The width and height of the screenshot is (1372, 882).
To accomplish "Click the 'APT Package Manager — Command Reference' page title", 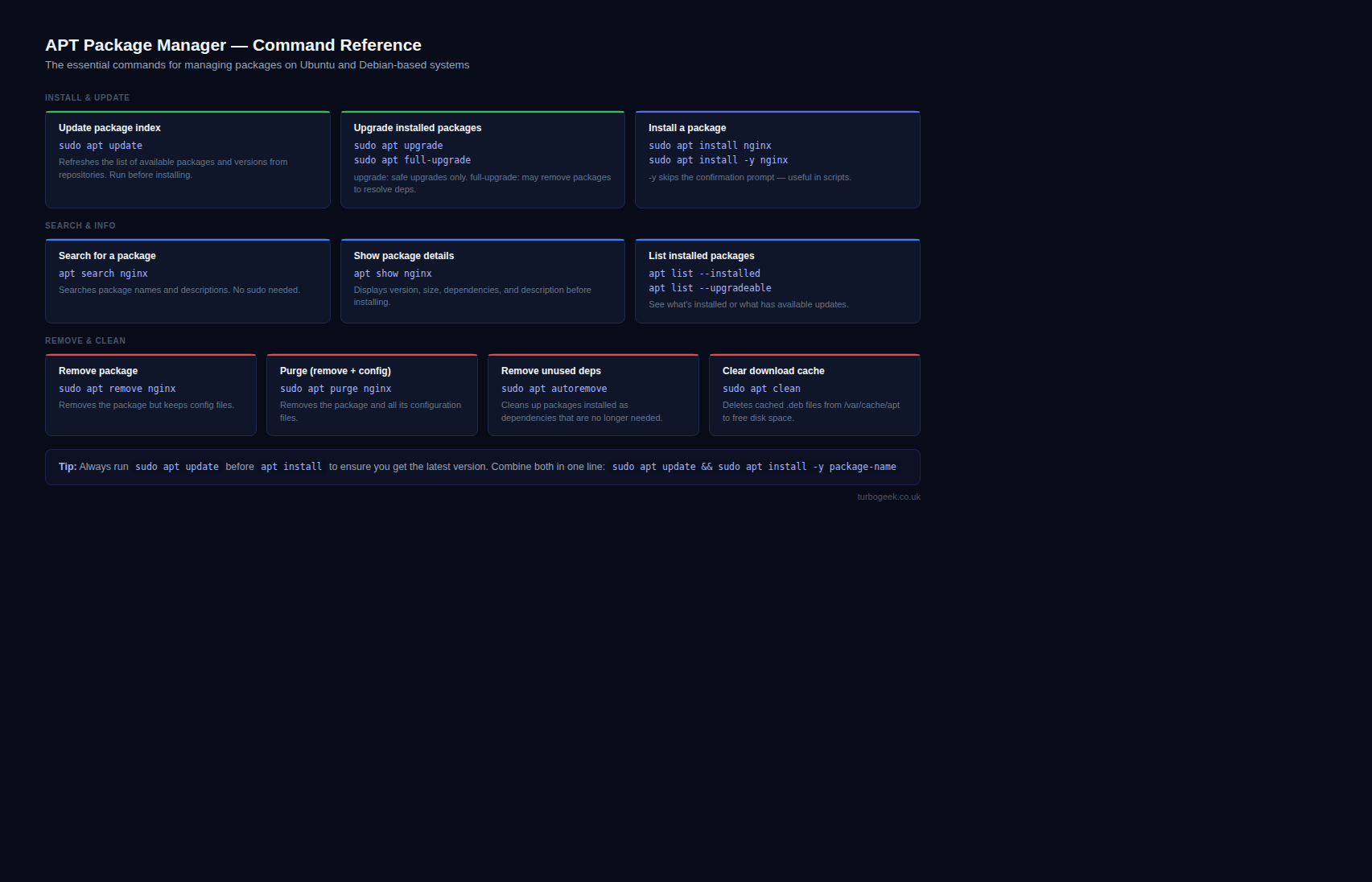I will pos(233,45).
